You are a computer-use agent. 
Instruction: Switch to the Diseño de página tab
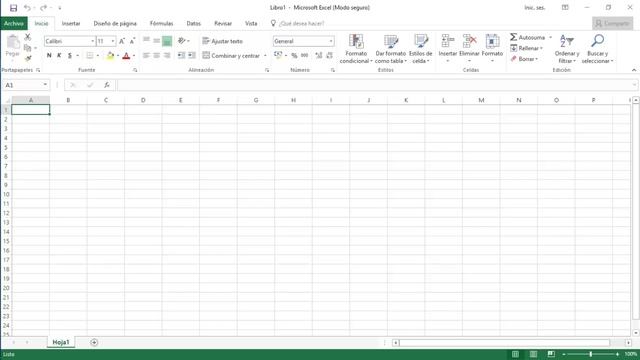115,24
